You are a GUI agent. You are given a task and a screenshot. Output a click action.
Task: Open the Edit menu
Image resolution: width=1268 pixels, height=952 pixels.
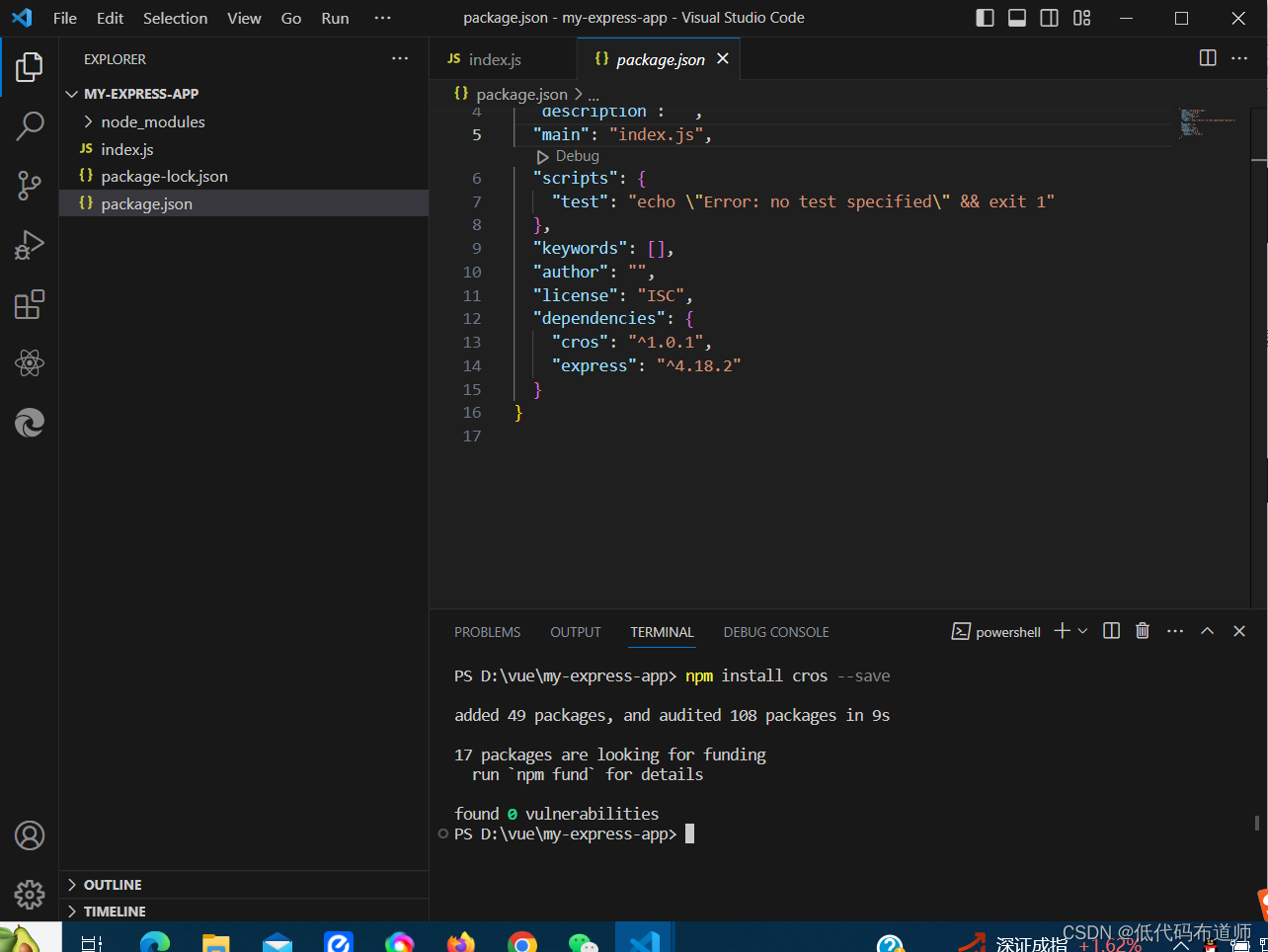point(110,18)
